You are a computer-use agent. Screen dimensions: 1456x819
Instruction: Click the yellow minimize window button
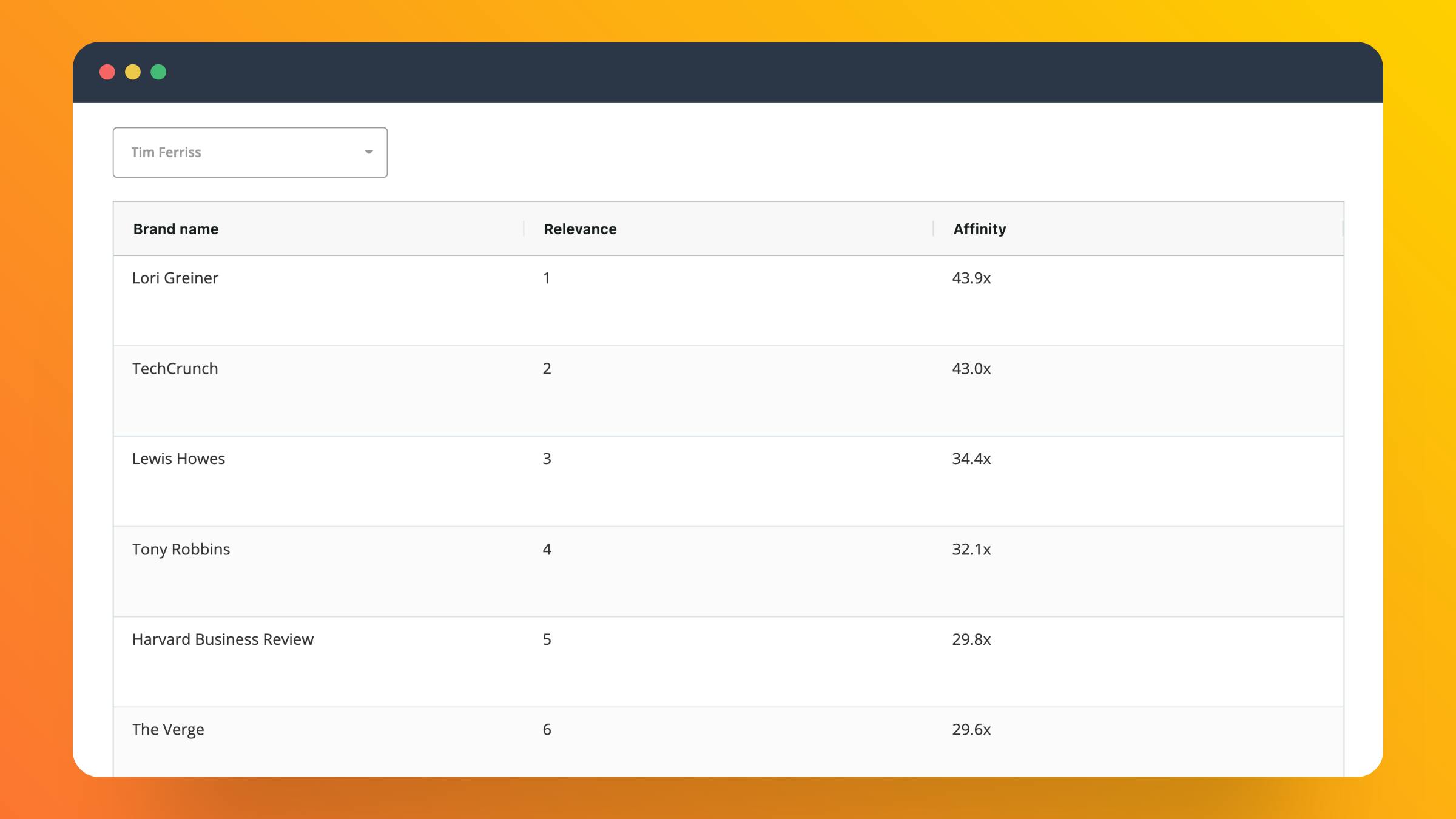coord(133,72)
